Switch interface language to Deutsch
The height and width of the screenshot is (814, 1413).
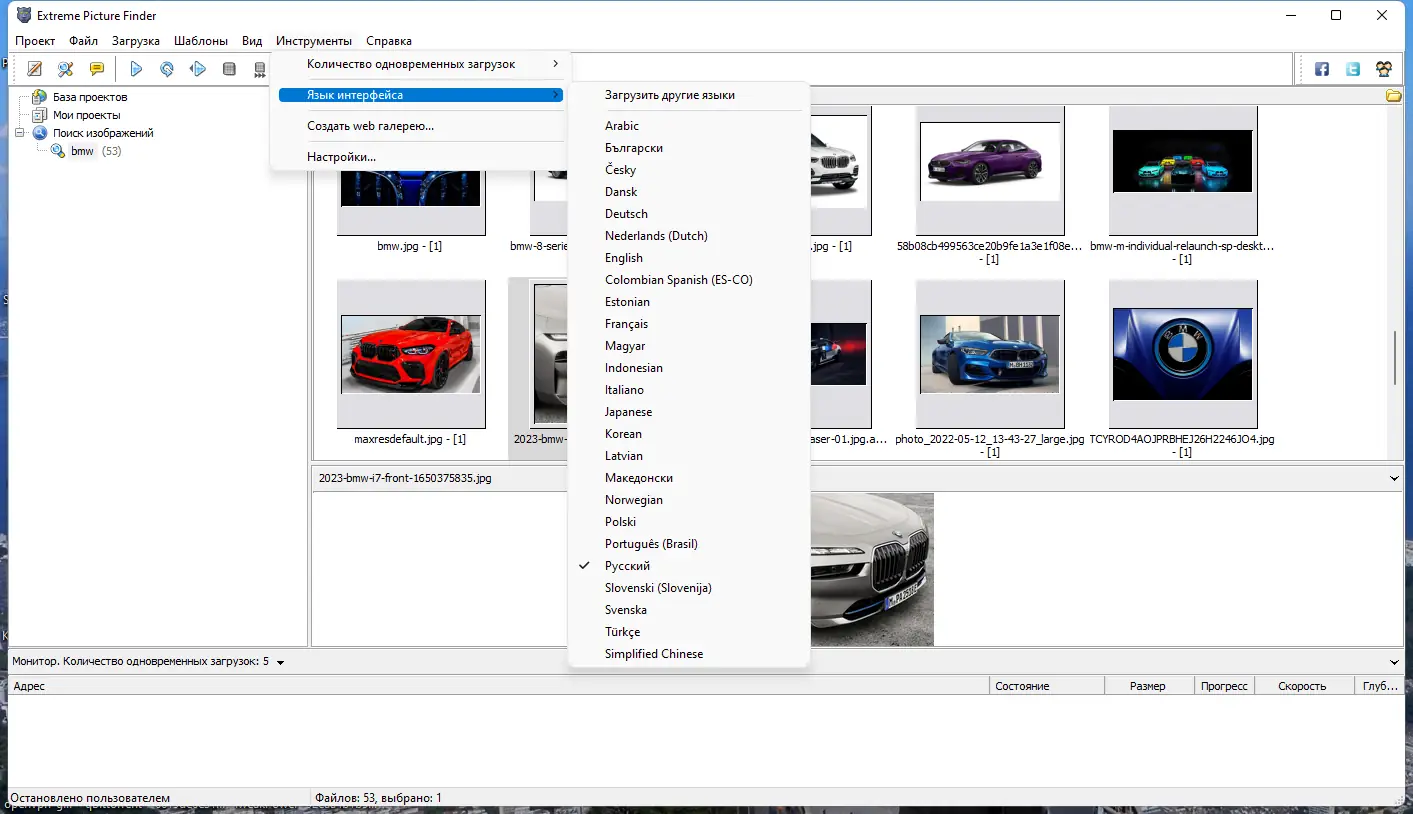626,214
